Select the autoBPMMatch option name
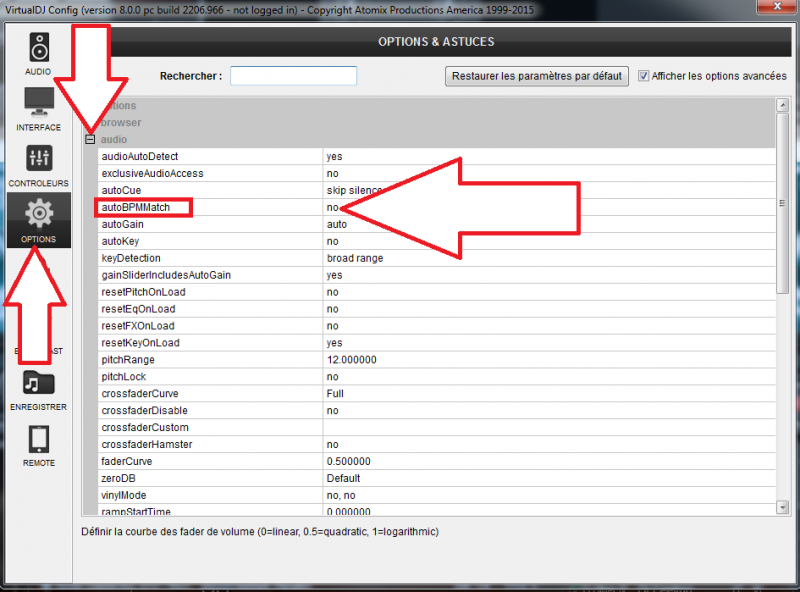Screen dimensions: 800x592 coord(136,207)
